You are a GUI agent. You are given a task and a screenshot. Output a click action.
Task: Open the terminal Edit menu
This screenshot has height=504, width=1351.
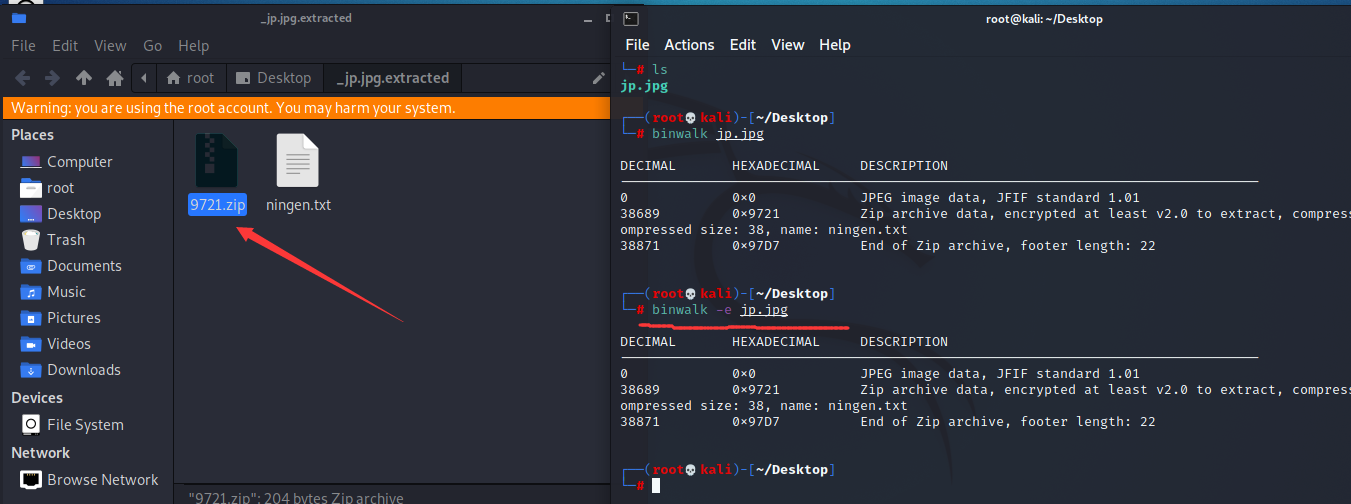pos(743,45)
